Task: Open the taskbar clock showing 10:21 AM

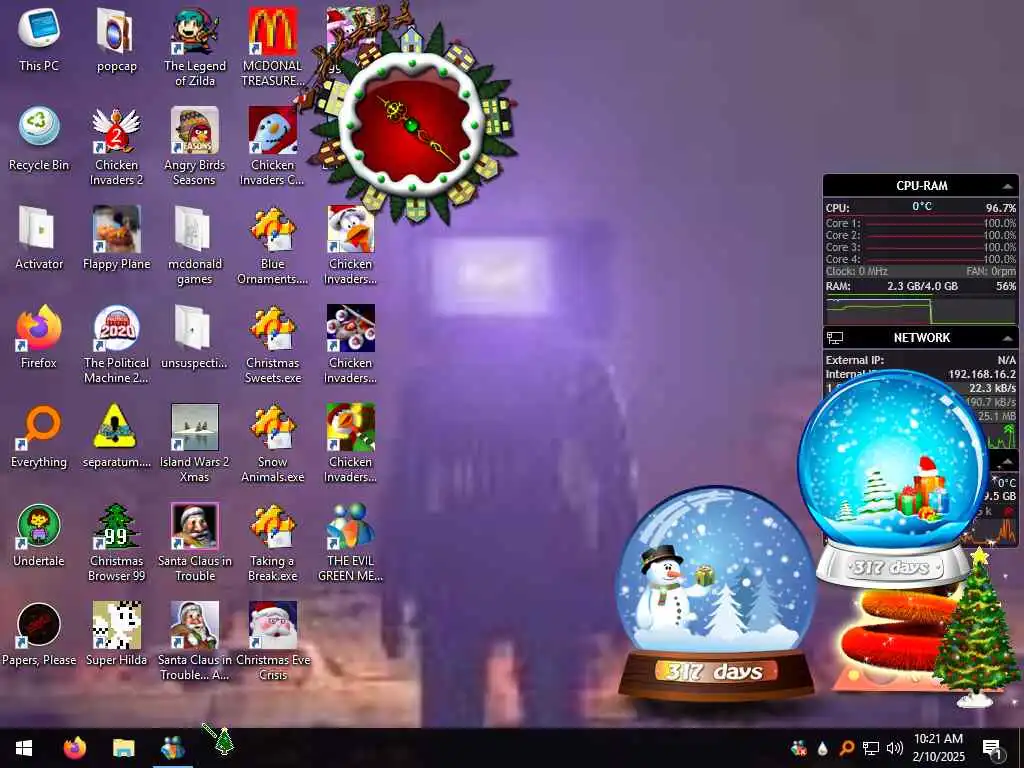Action: coord(938,748)
